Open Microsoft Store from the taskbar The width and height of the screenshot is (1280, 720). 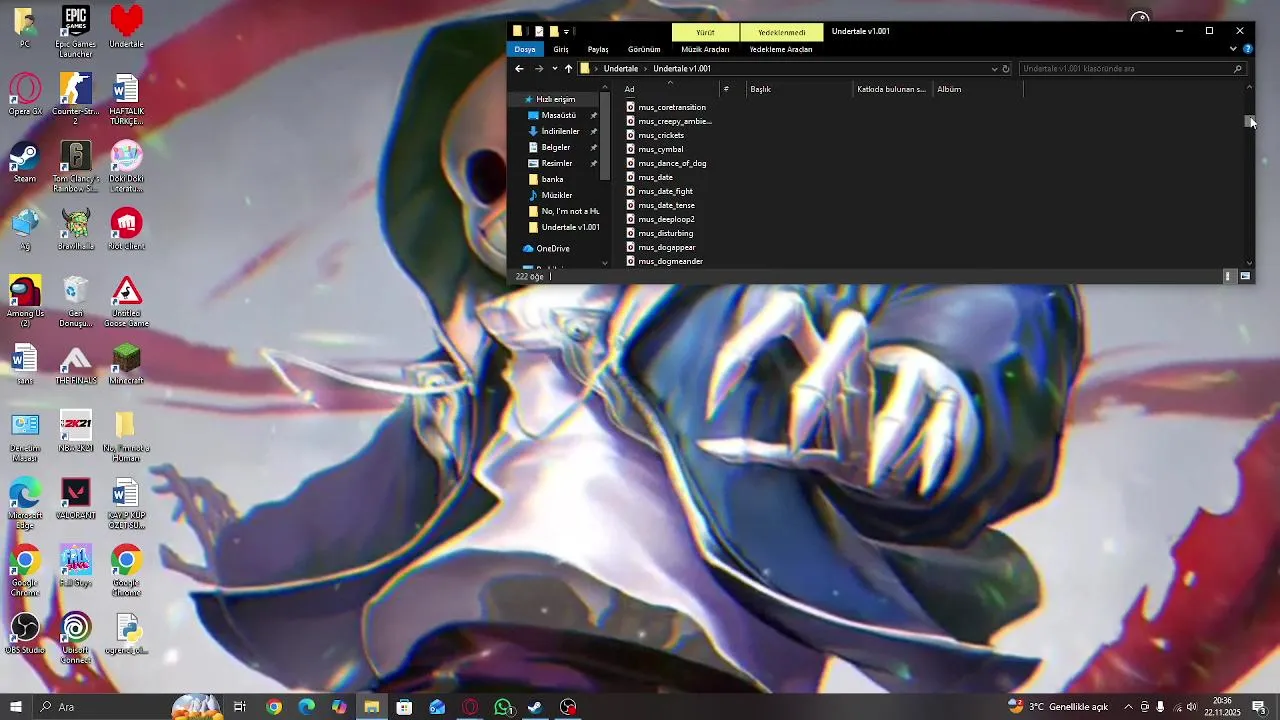click(x=404, y=707)
